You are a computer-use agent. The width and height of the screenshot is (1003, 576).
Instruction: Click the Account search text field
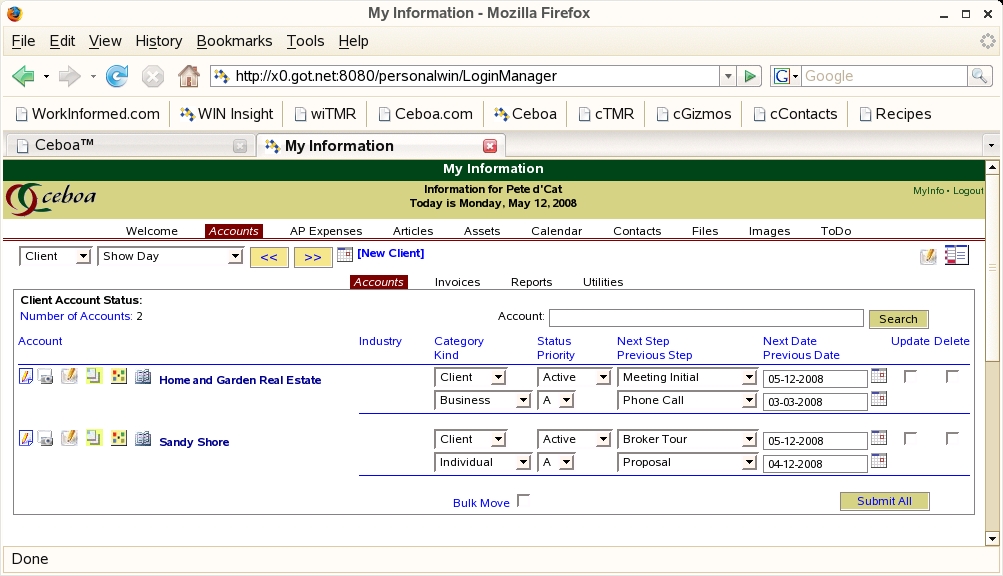click(x=705, y=318)
